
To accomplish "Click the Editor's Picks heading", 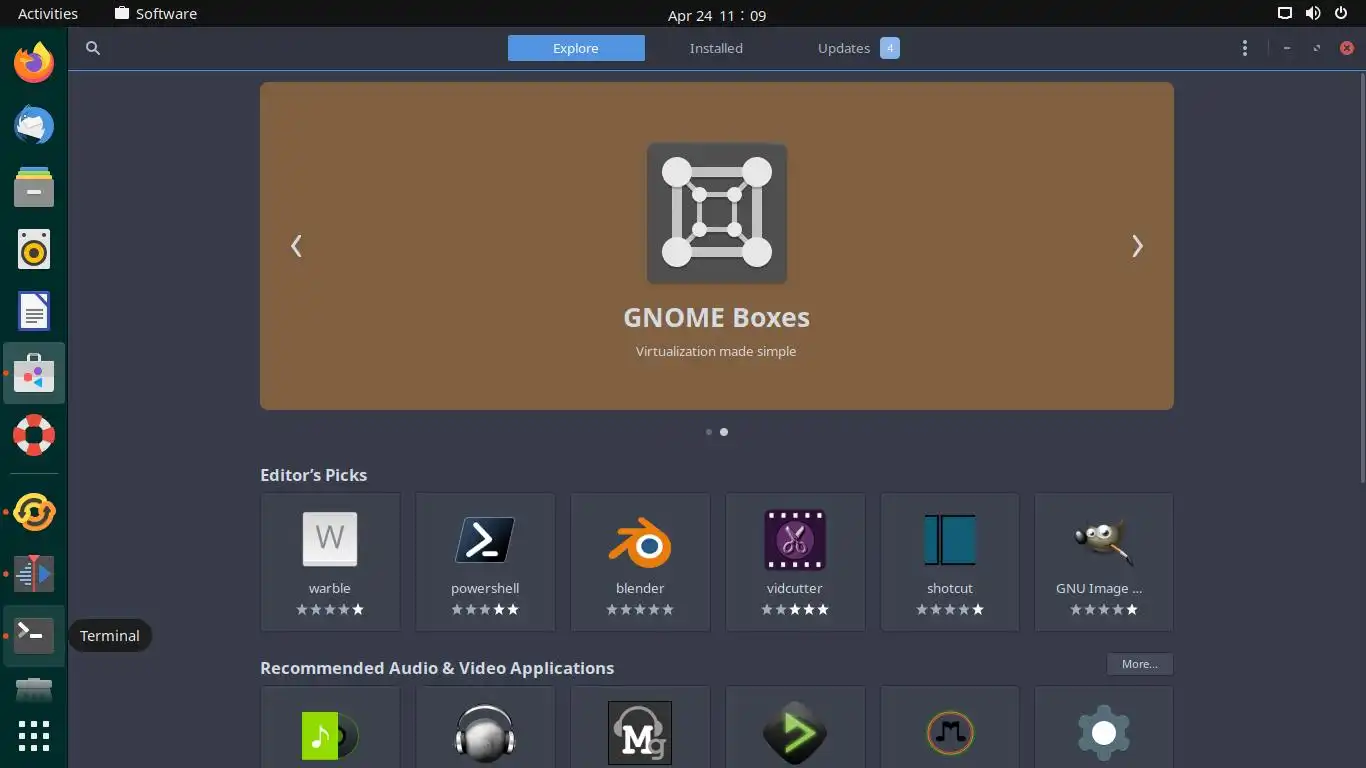I will click(x=313, y=475).
